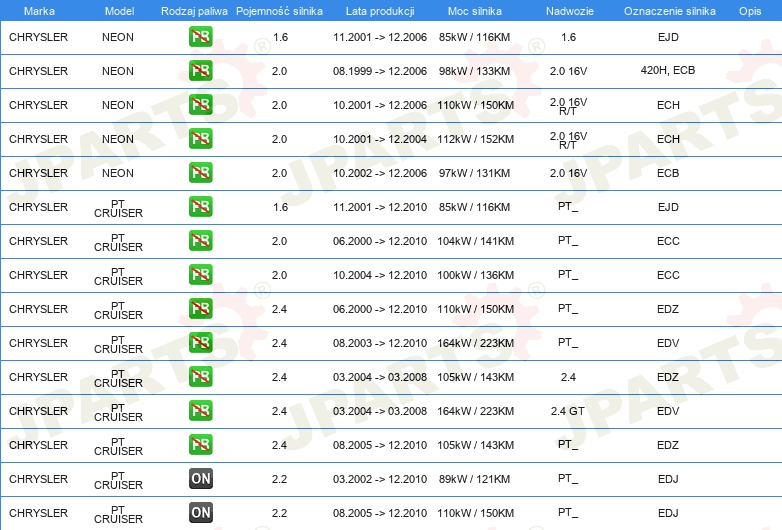Click the 10.2002 -> 12.2006 production years cell
This screenshot has height=530, width=782.
[380, 173]
